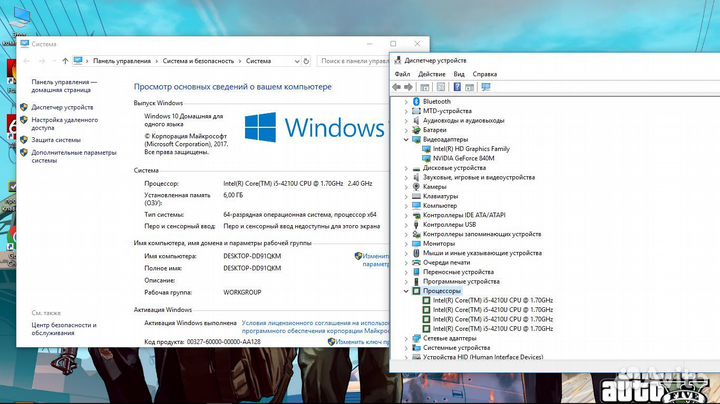Click the Мониторы monitor icon
Image resolution: width=720 pixels, height=404 pixels.
coord(416,243)
